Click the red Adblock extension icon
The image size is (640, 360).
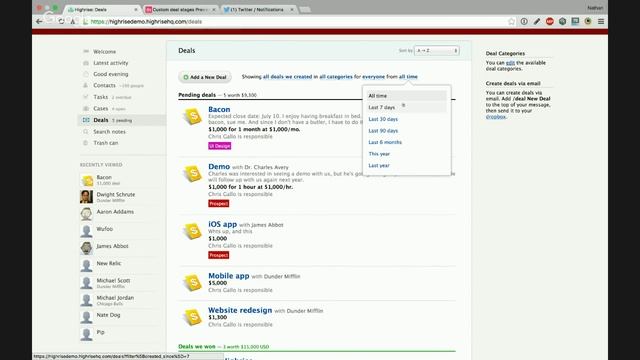coord(549,22)
